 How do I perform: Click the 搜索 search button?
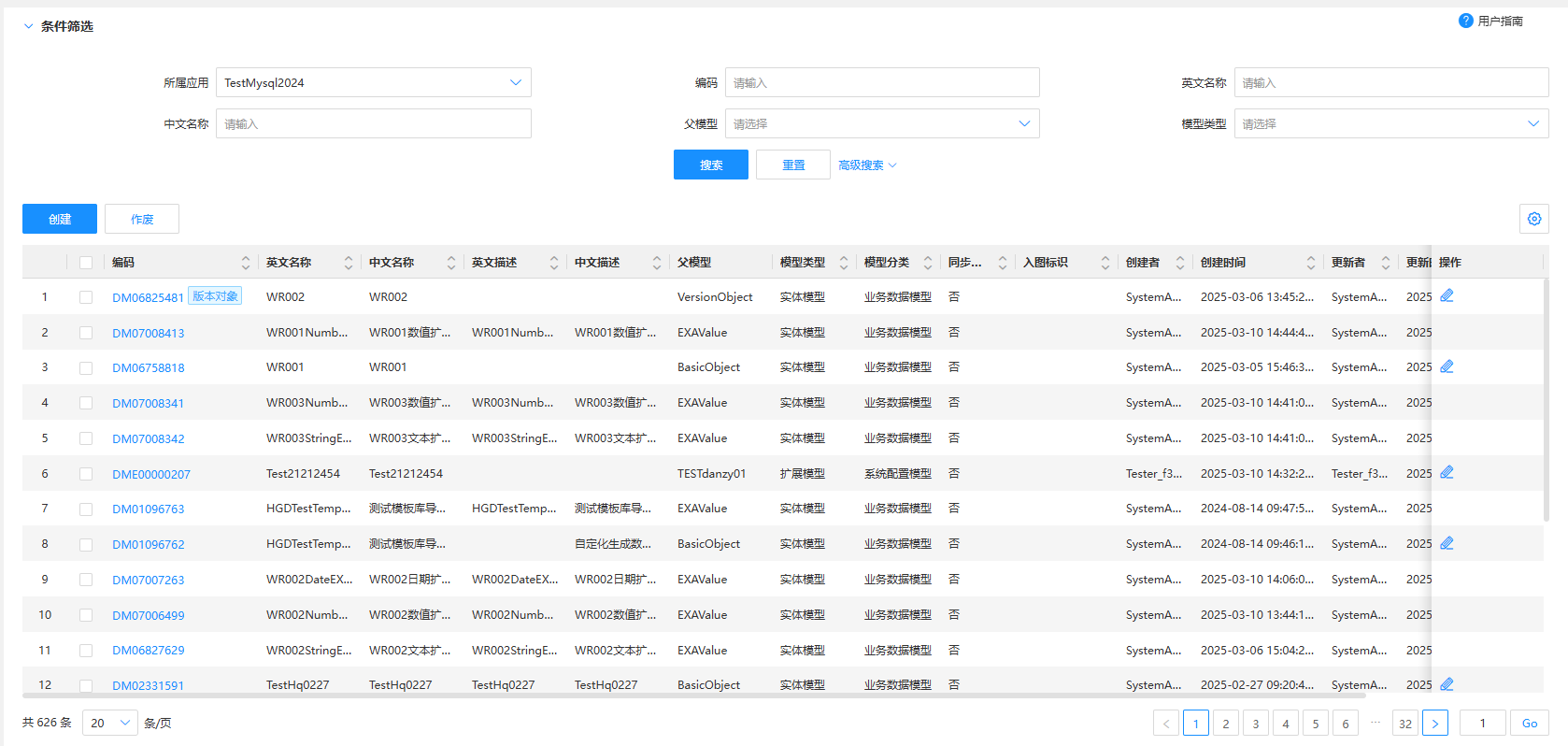[x=711, y=165]
